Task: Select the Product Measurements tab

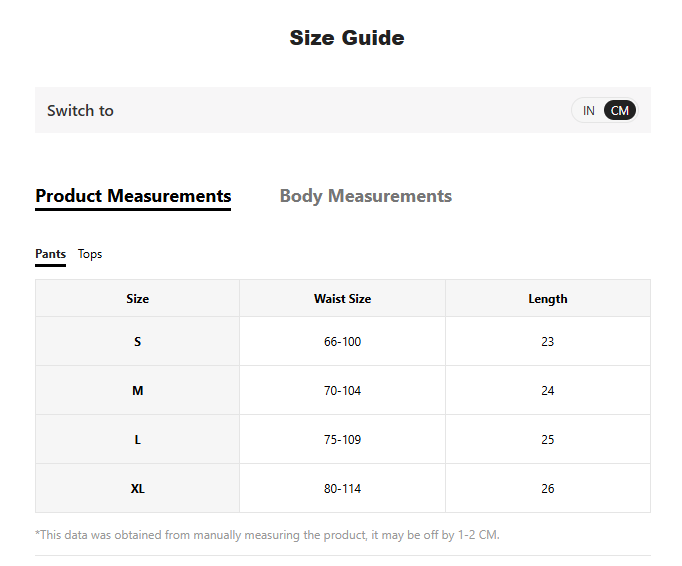Action: point(133,196)
